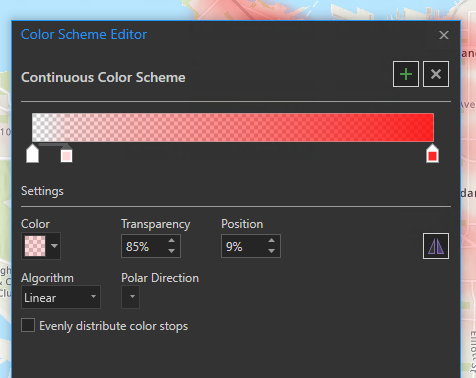
Task: Remove the selected color stop
Action: tap(436, 74)
